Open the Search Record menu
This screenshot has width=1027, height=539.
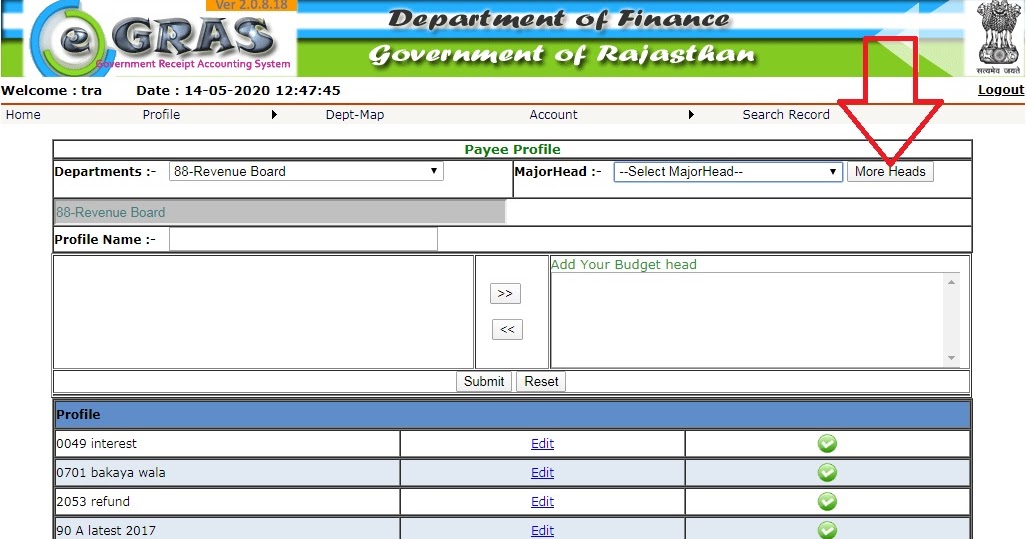pos(786,115)
